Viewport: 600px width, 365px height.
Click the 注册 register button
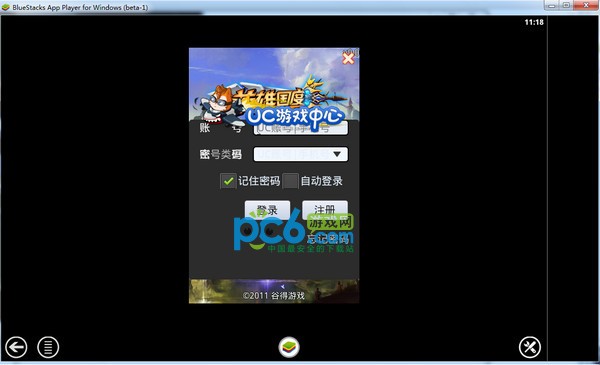[x=325, y=209]
